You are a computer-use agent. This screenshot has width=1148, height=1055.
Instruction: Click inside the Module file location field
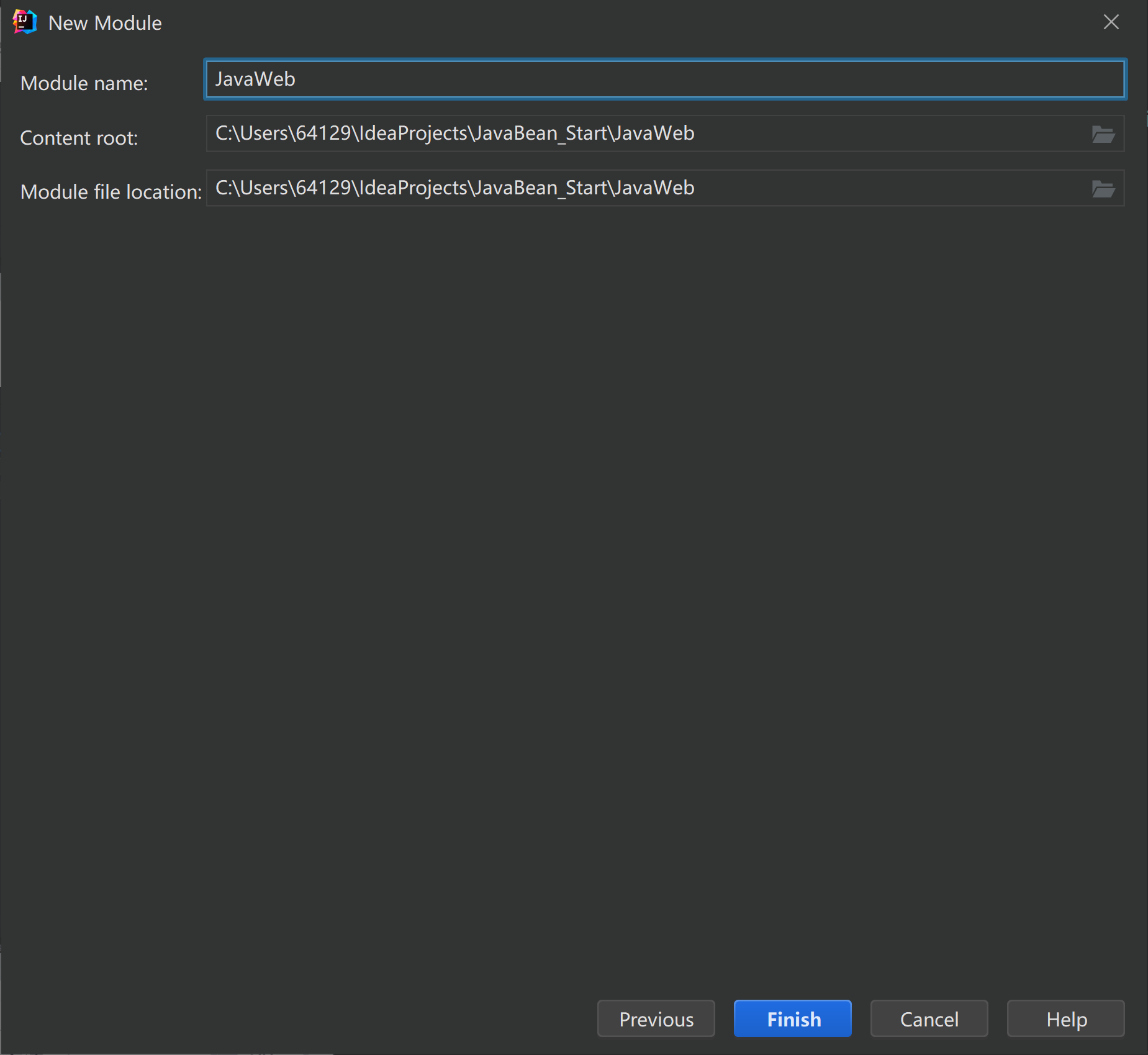tap(869, 189)
